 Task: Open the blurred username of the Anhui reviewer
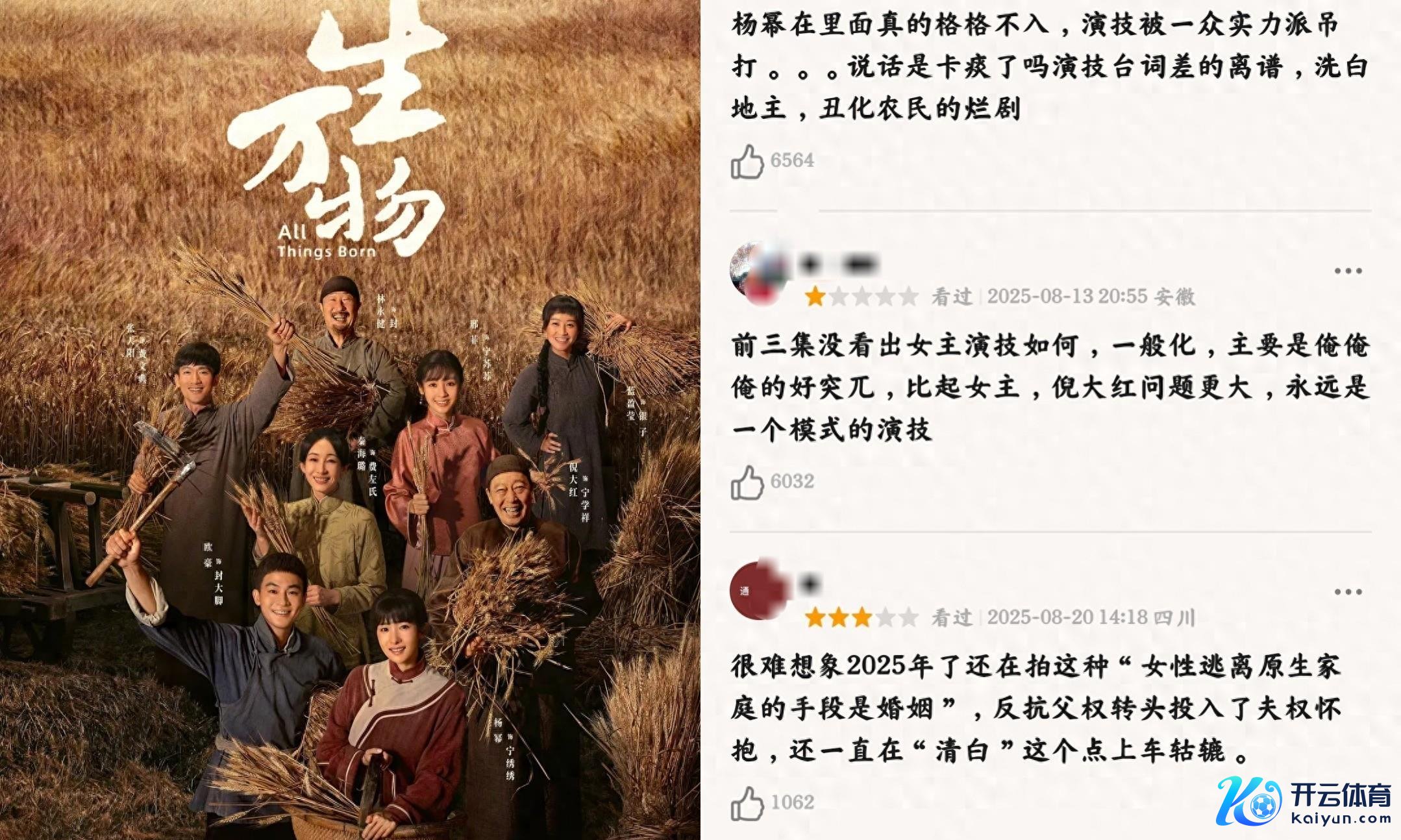tap(837, 264)
